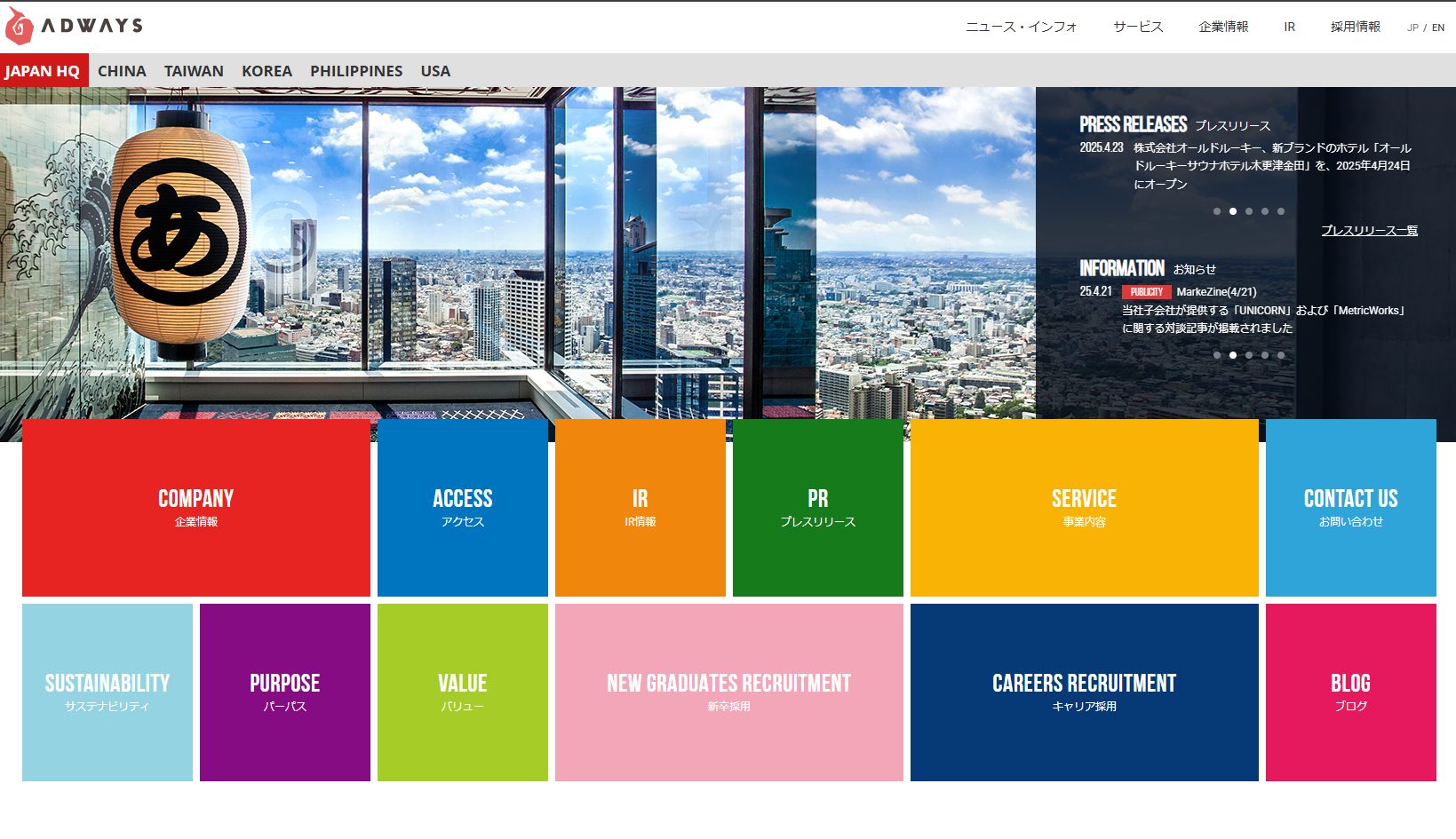Select second information carousel dot
The image size is (1456, 839).
[1233, 355]
